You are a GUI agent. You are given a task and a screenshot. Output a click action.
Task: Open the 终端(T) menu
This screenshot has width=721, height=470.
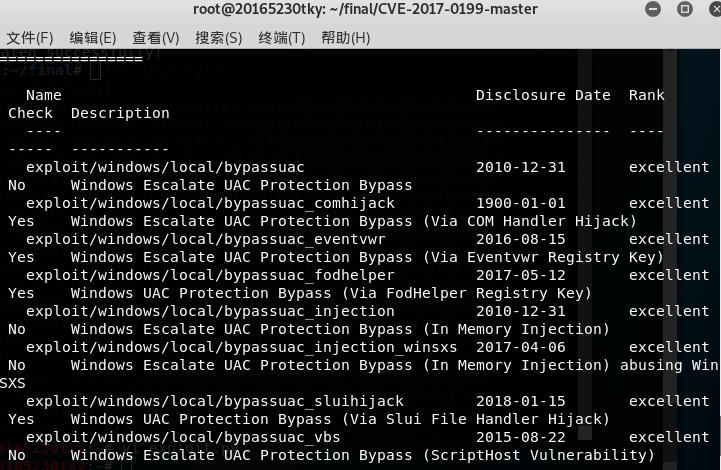click(x=282, y=38)
